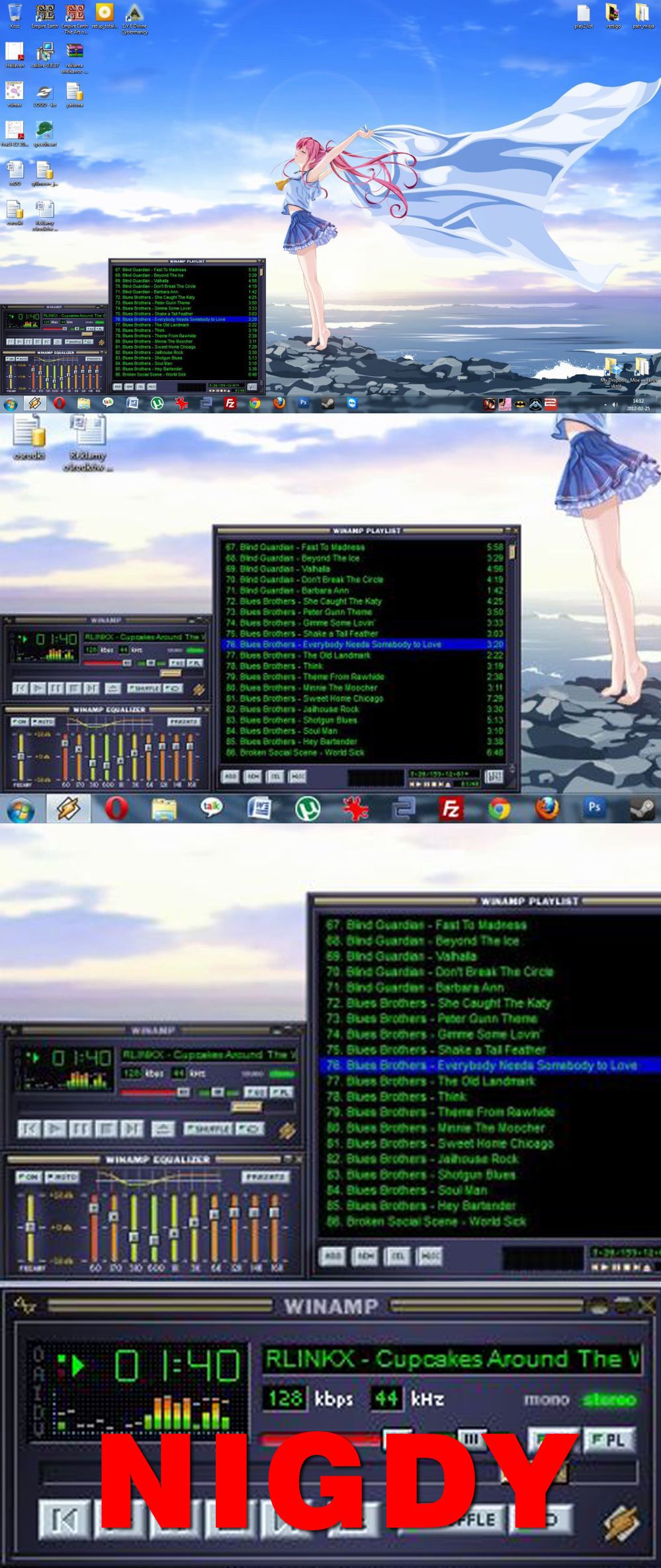661x1568 pixels.
Task: Click the TeamViewer icon in full desktop taskbar
Action: click(352, 403)
